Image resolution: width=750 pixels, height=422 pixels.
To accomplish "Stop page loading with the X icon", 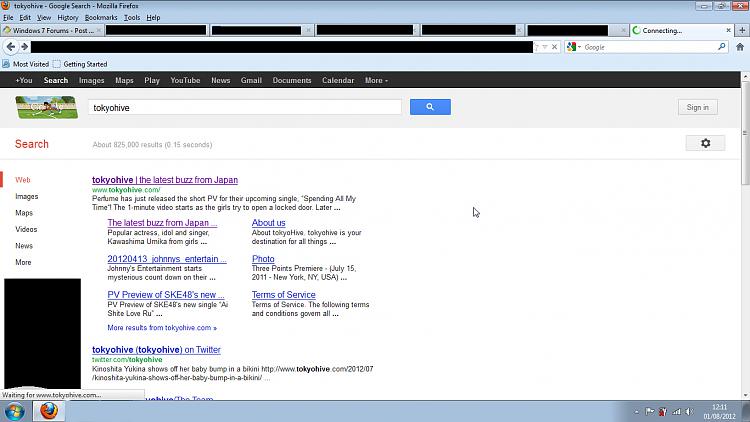I will 554,47.
